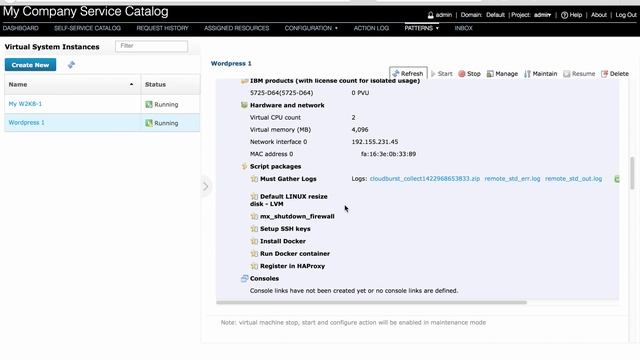Click the Must Gather Logs script icon
The image size is (640, 360).
click(x=254, y=179)
